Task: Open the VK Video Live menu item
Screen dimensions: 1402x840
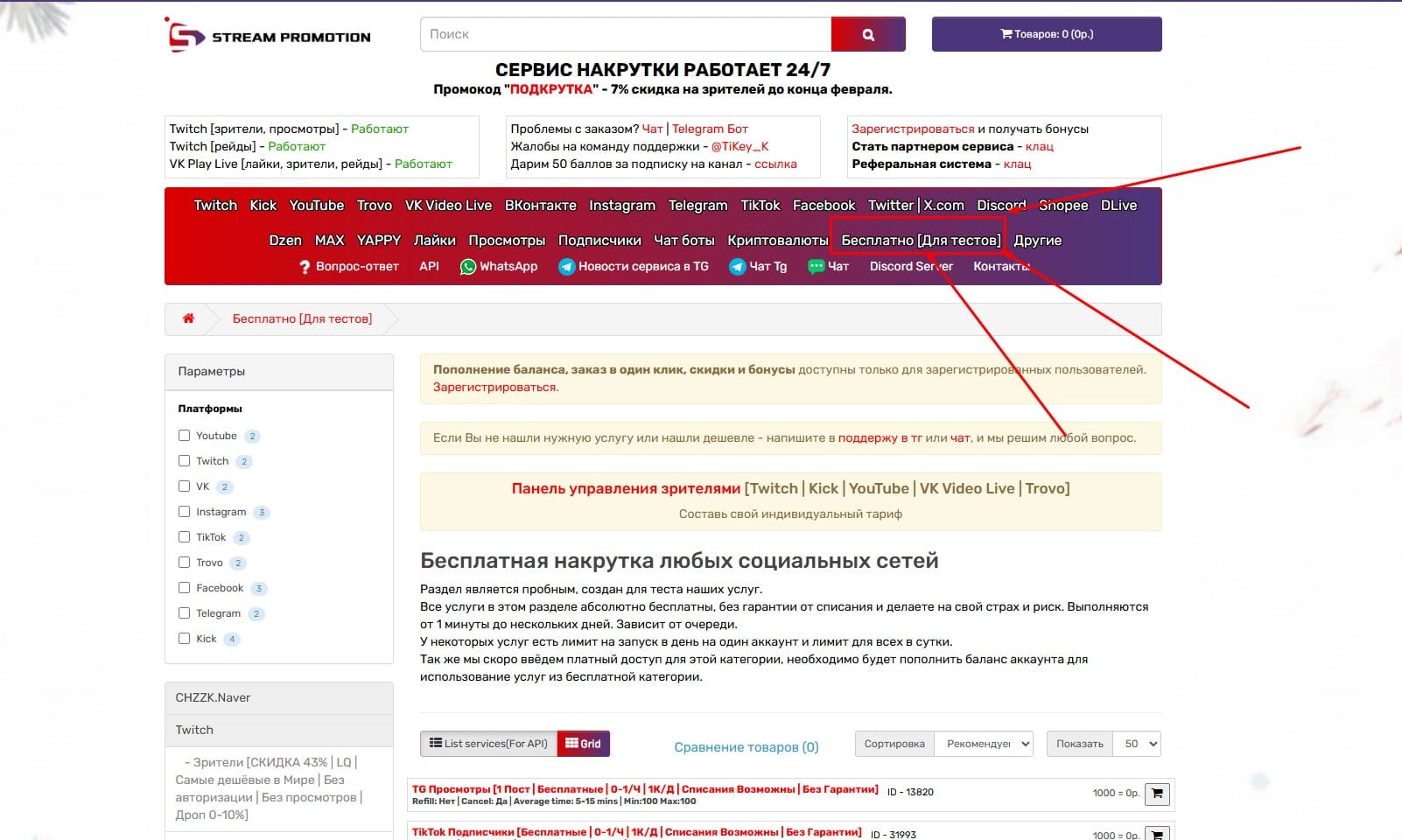Action: pyautogui.click(x=448, y=205)
